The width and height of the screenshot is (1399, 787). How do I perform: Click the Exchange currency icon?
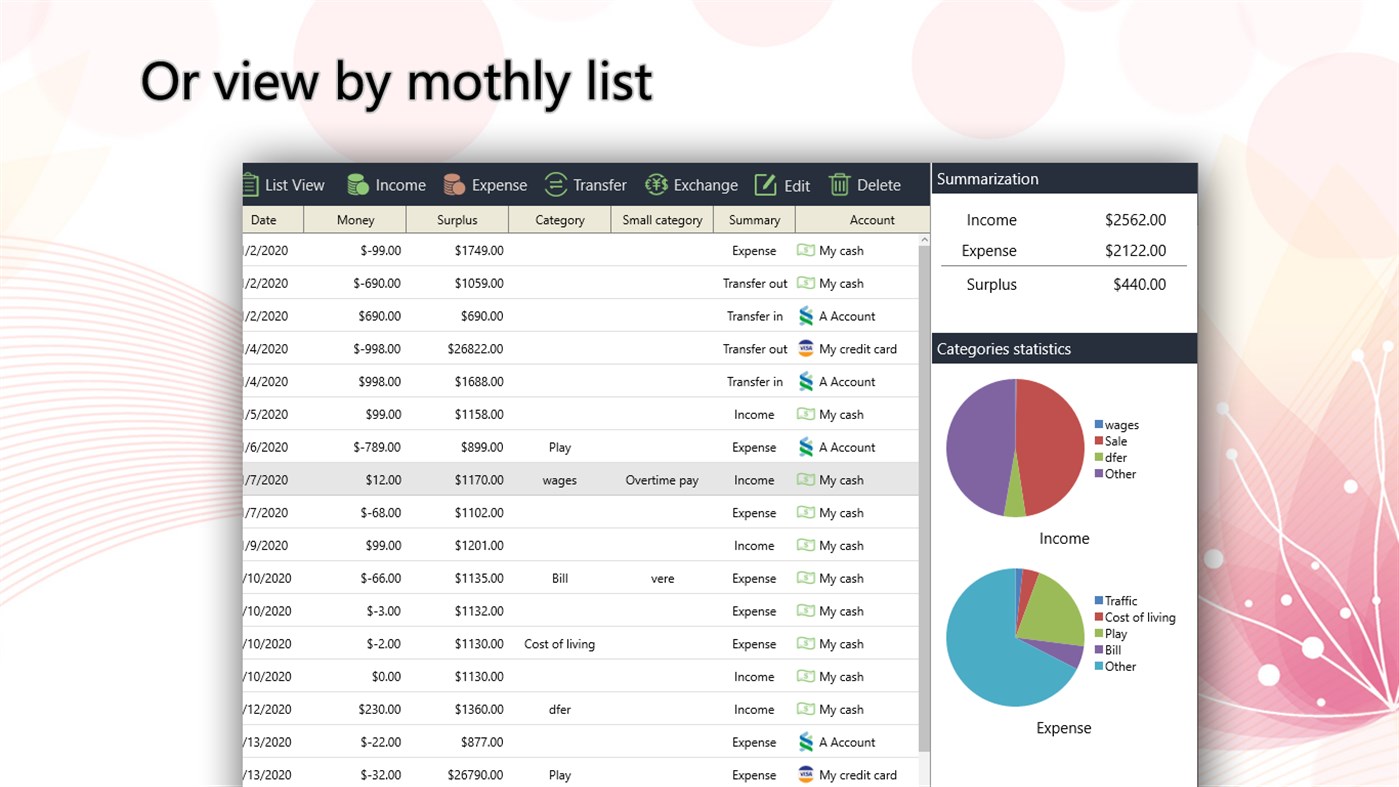click(656, 184)
